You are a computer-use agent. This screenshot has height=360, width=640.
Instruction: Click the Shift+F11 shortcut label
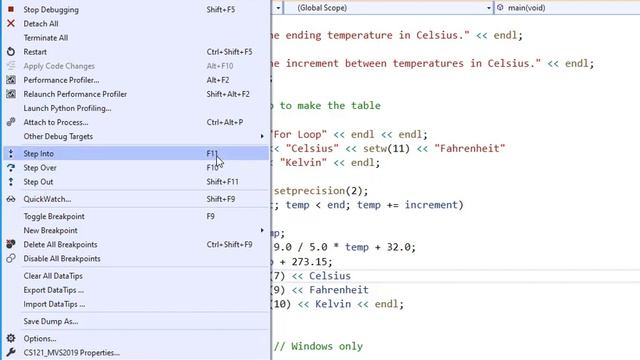click(222, 182)
